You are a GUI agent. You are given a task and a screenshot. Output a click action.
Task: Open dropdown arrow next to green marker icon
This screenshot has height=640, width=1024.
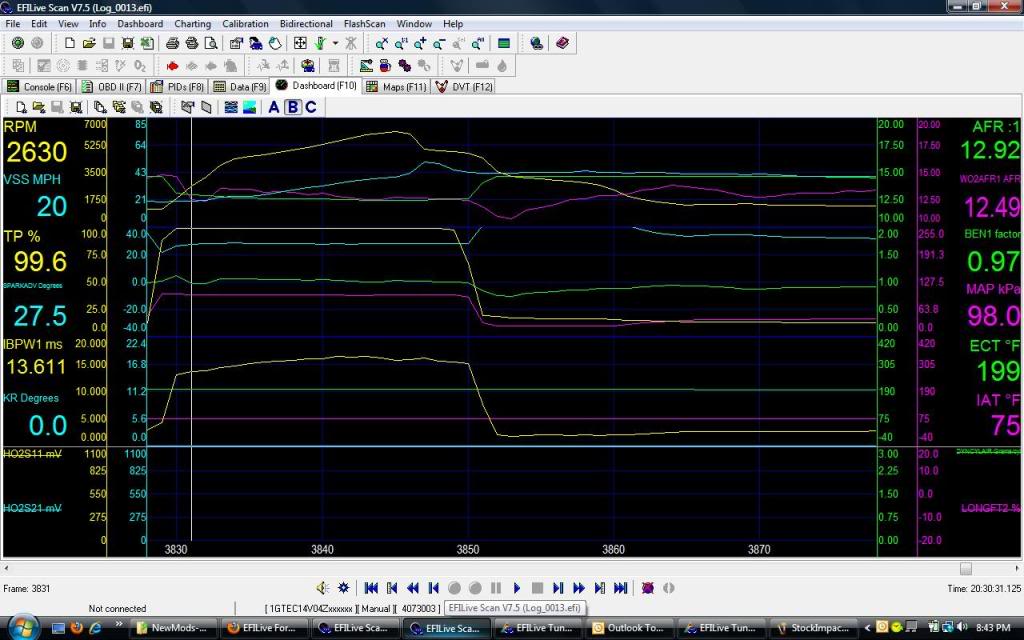pyautogui.click(x=335, y=43)
